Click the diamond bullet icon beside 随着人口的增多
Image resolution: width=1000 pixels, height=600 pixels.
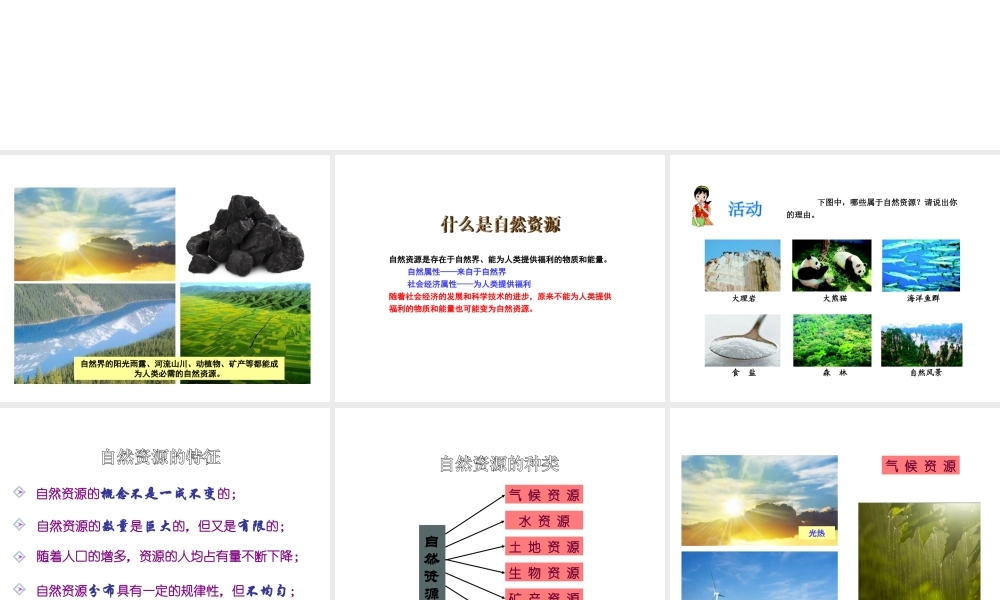pyautogui.click(x=19, y=556)
